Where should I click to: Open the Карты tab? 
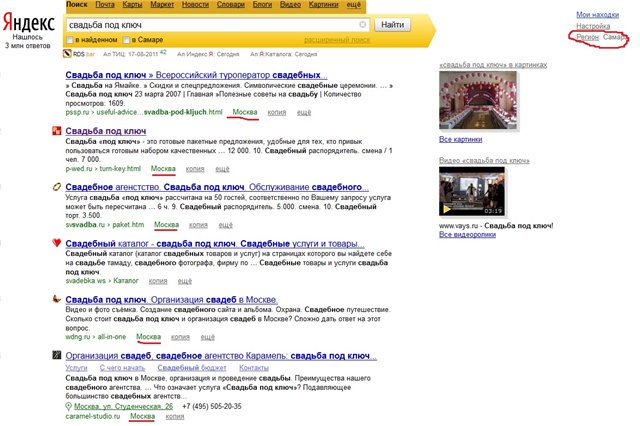[x=132, y=4]
